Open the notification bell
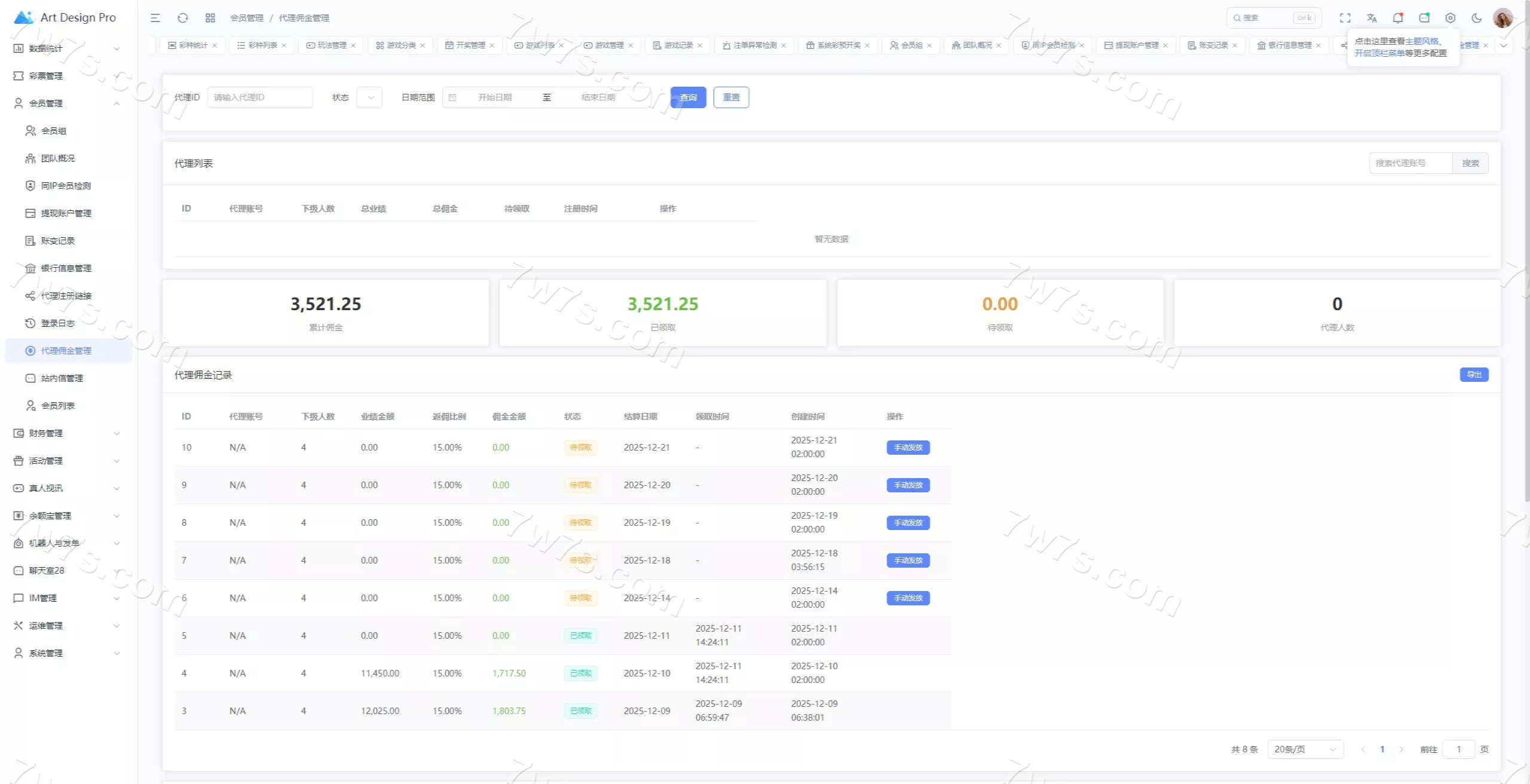This screenshot has width=1530, height=784. point(1397,18)
